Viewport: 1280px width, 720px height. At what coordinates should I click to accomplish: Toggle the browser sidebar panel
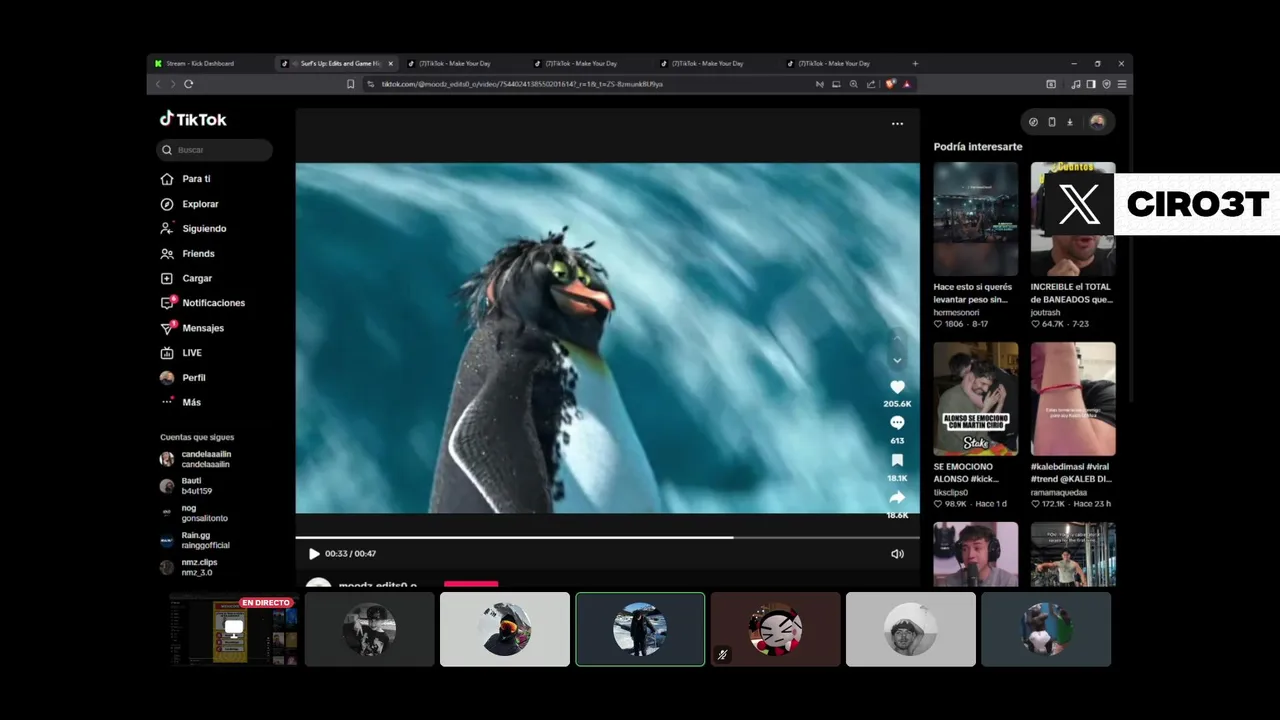(1091, 84)
